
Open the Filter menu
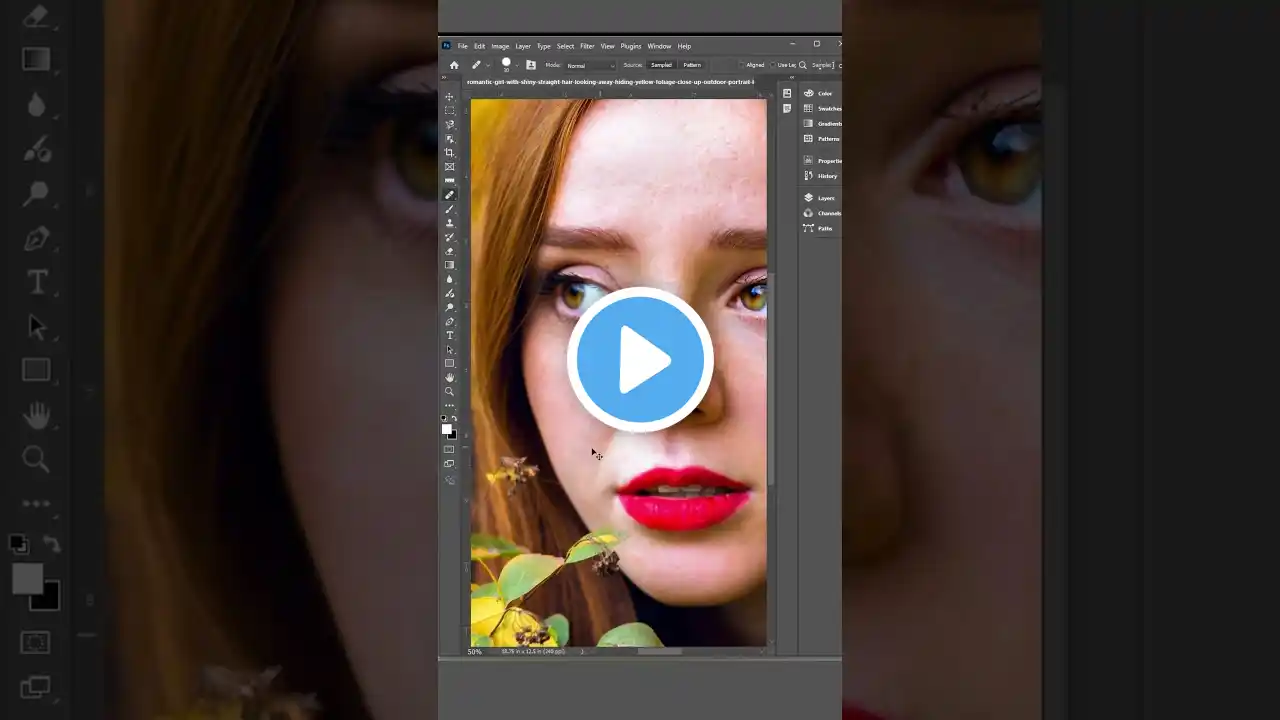587,46
